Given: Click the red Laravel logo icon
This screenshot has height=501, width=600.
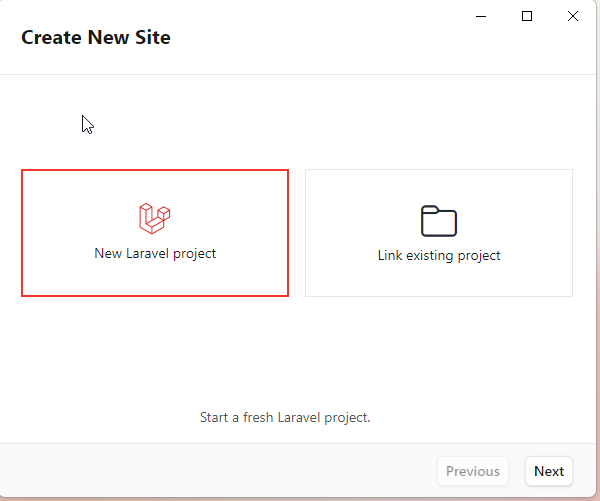Looking at the screenshot, I should point(155,218).
